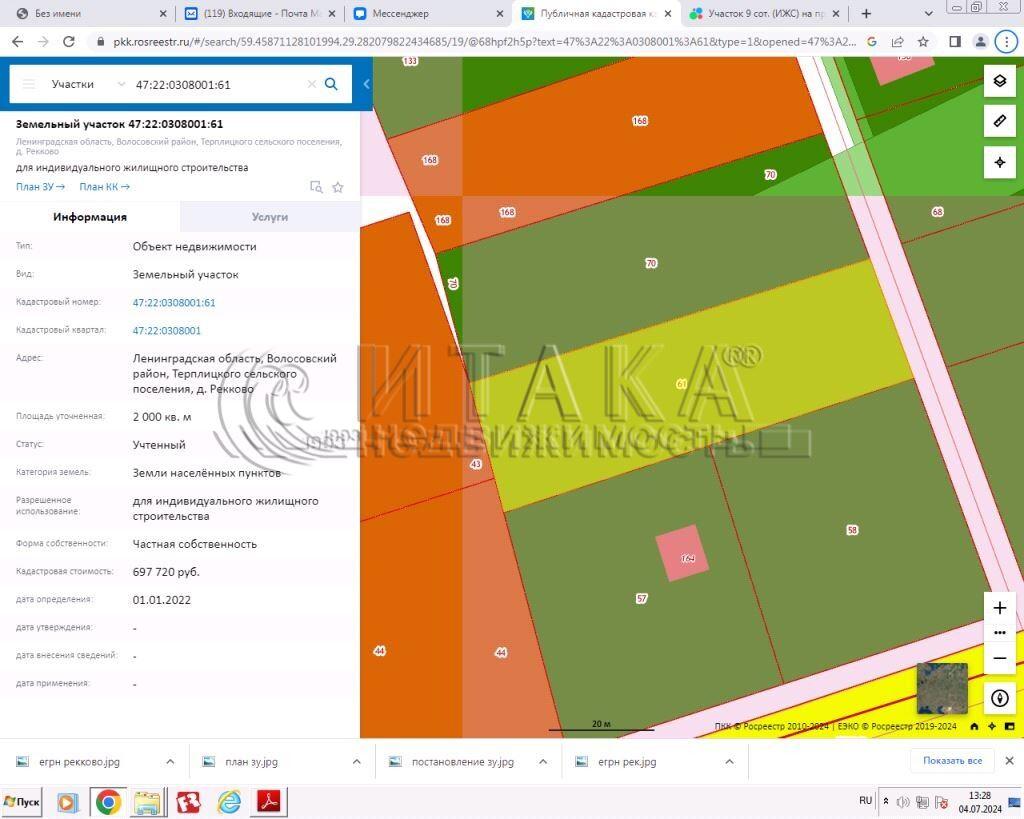
Task: Open downloaded file егрн рекково.jpg
Action: pos(79,762)
